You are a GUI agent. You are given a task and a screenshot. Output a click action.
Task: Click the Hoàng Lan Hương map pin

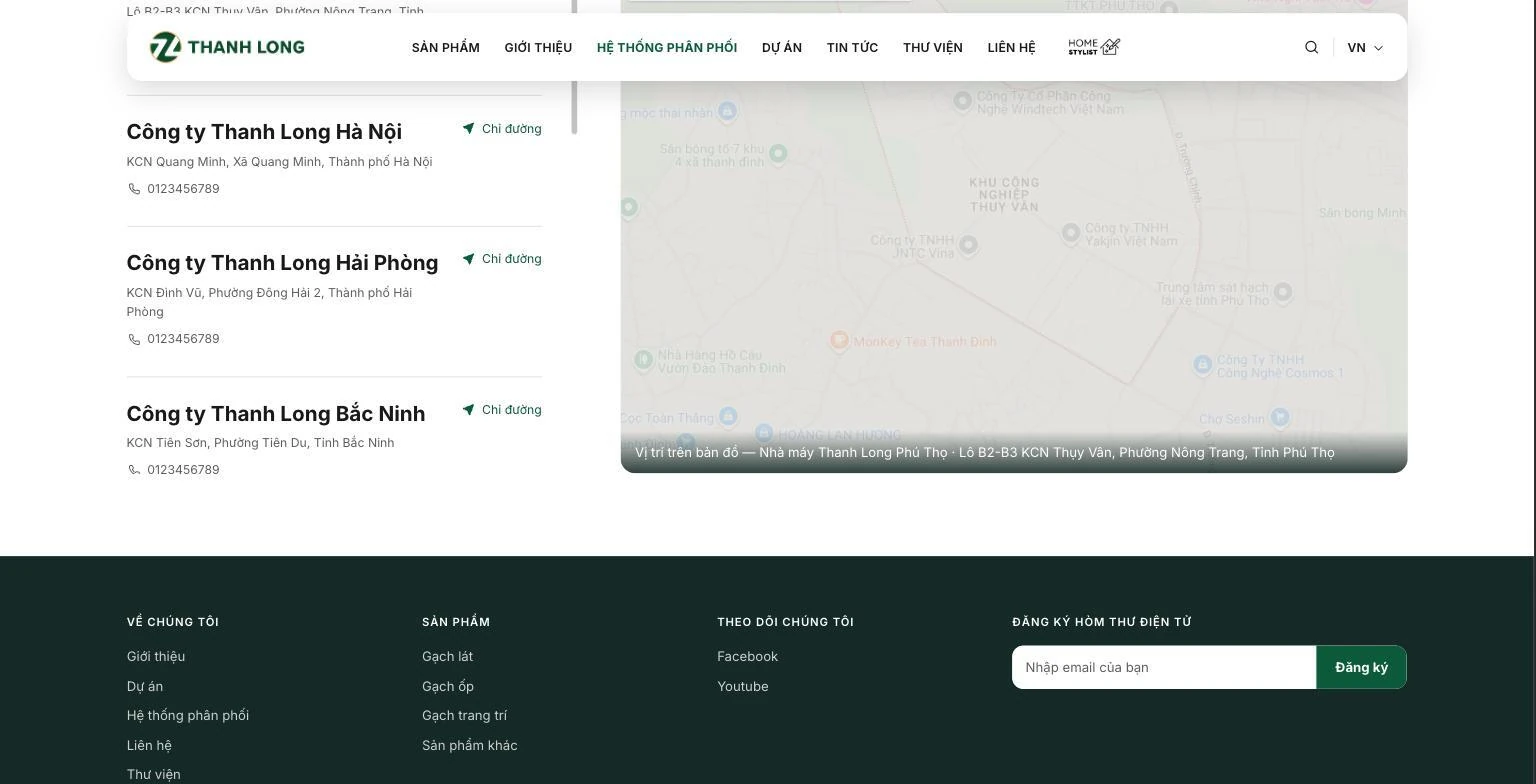click(764, 433)
